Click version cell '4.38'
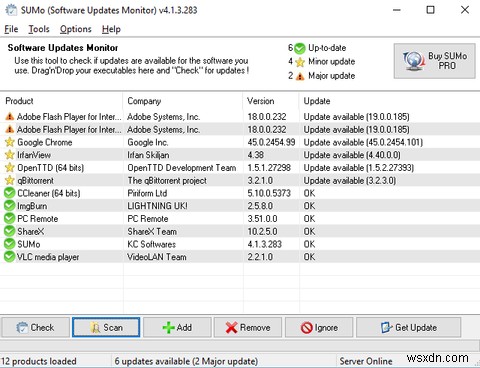The height and width of the screenshot is (368, 480). [256, 155]
